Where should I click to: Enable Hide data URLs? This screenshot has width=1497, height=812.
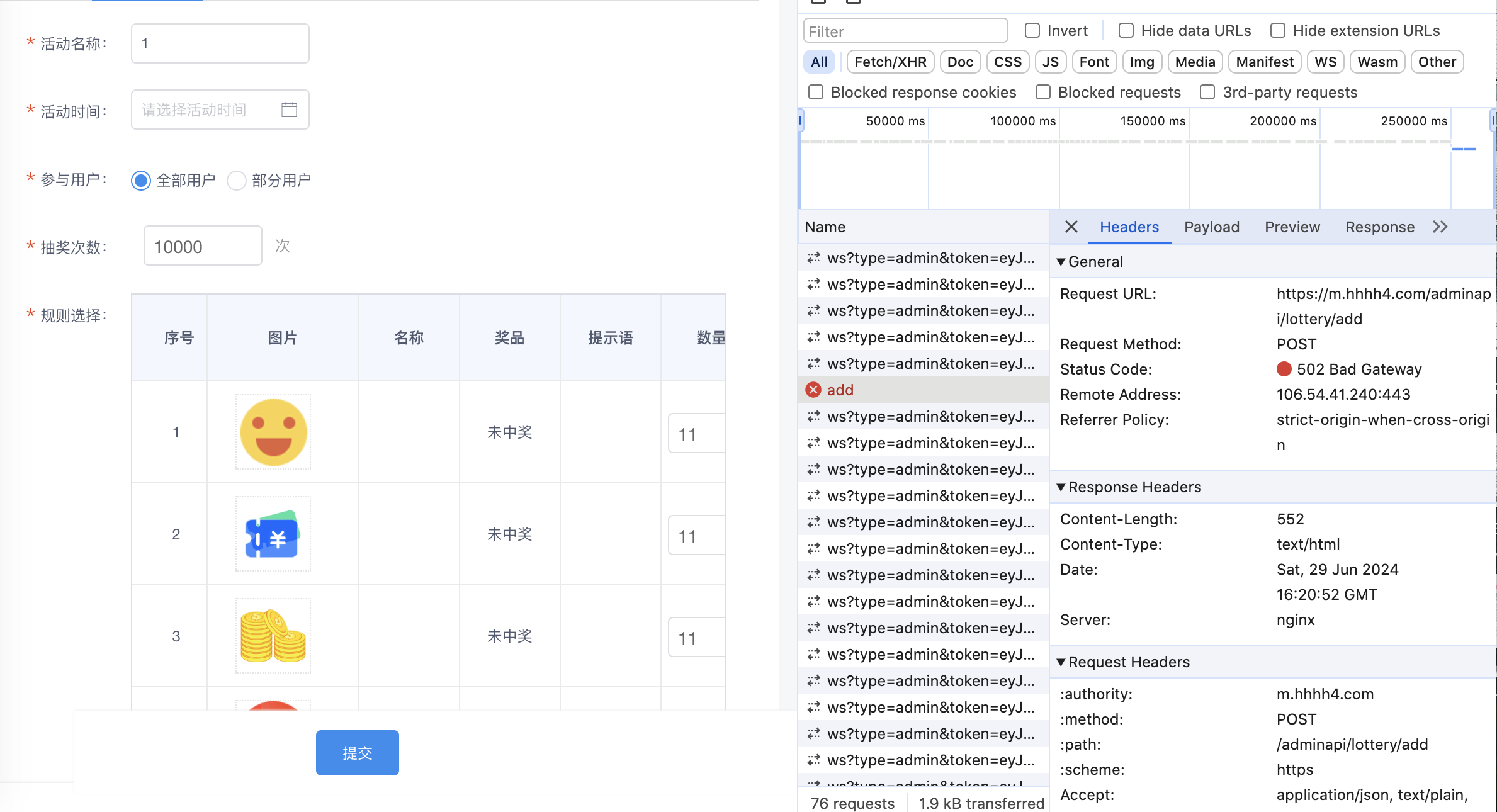[1126, 30]
